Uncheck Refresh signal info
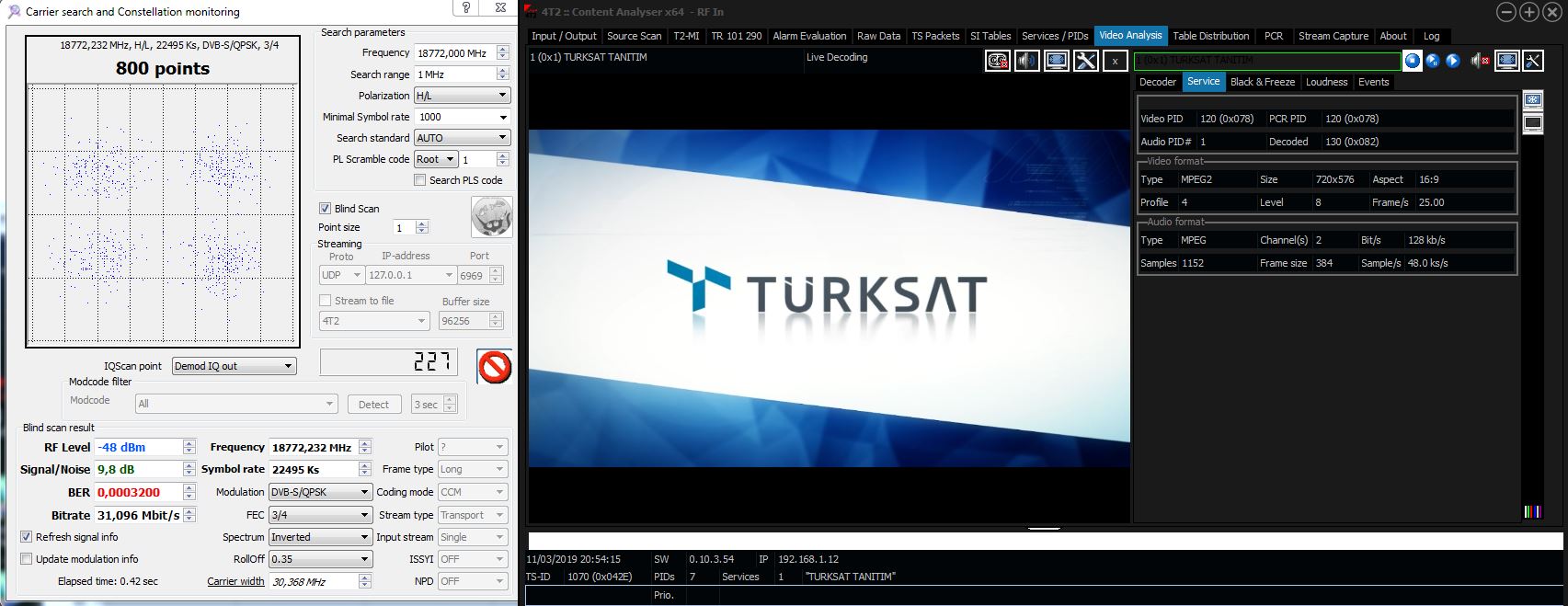 [27, 537]
